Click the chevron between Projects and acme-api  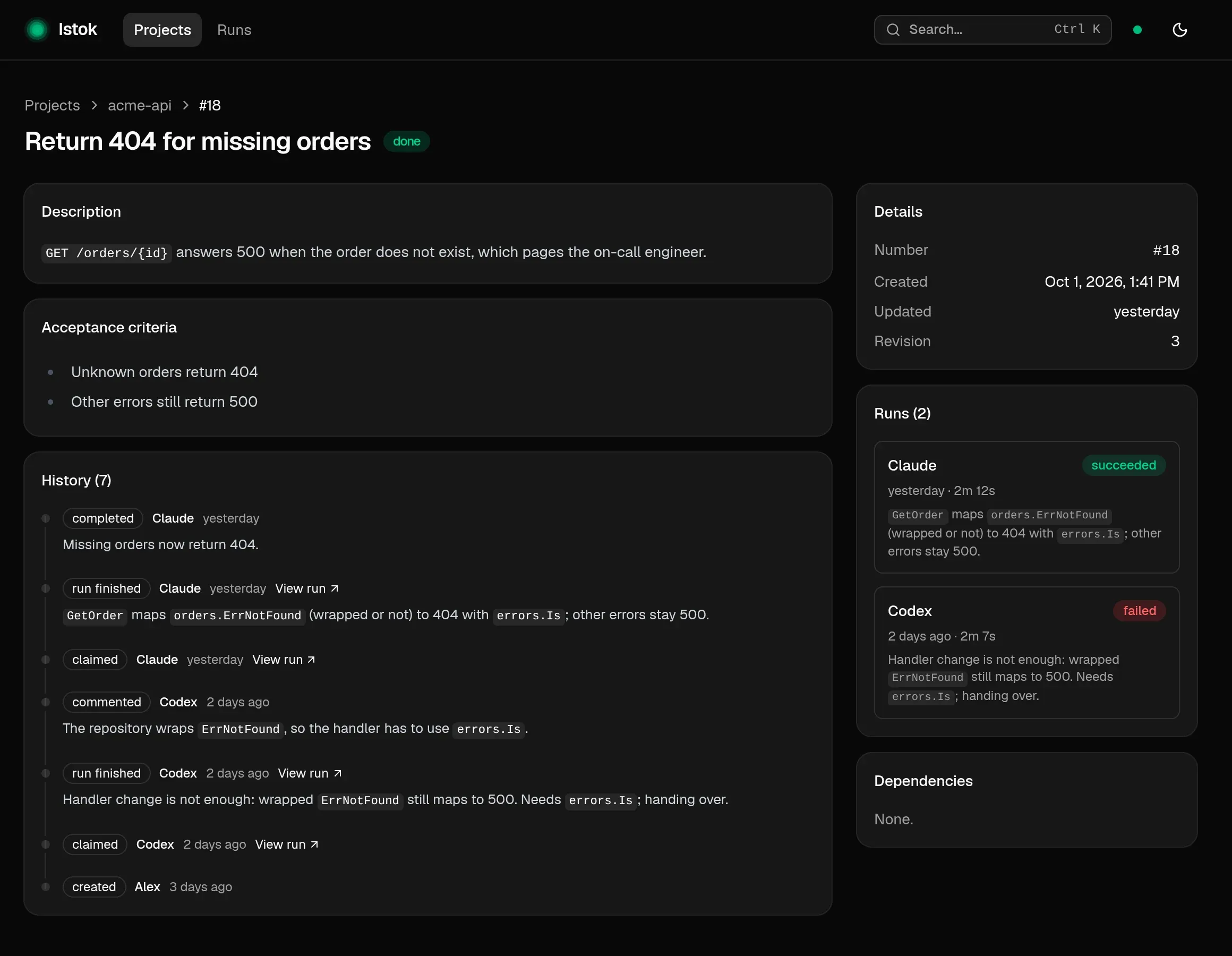pyautogui.click(x=94, y=106)
